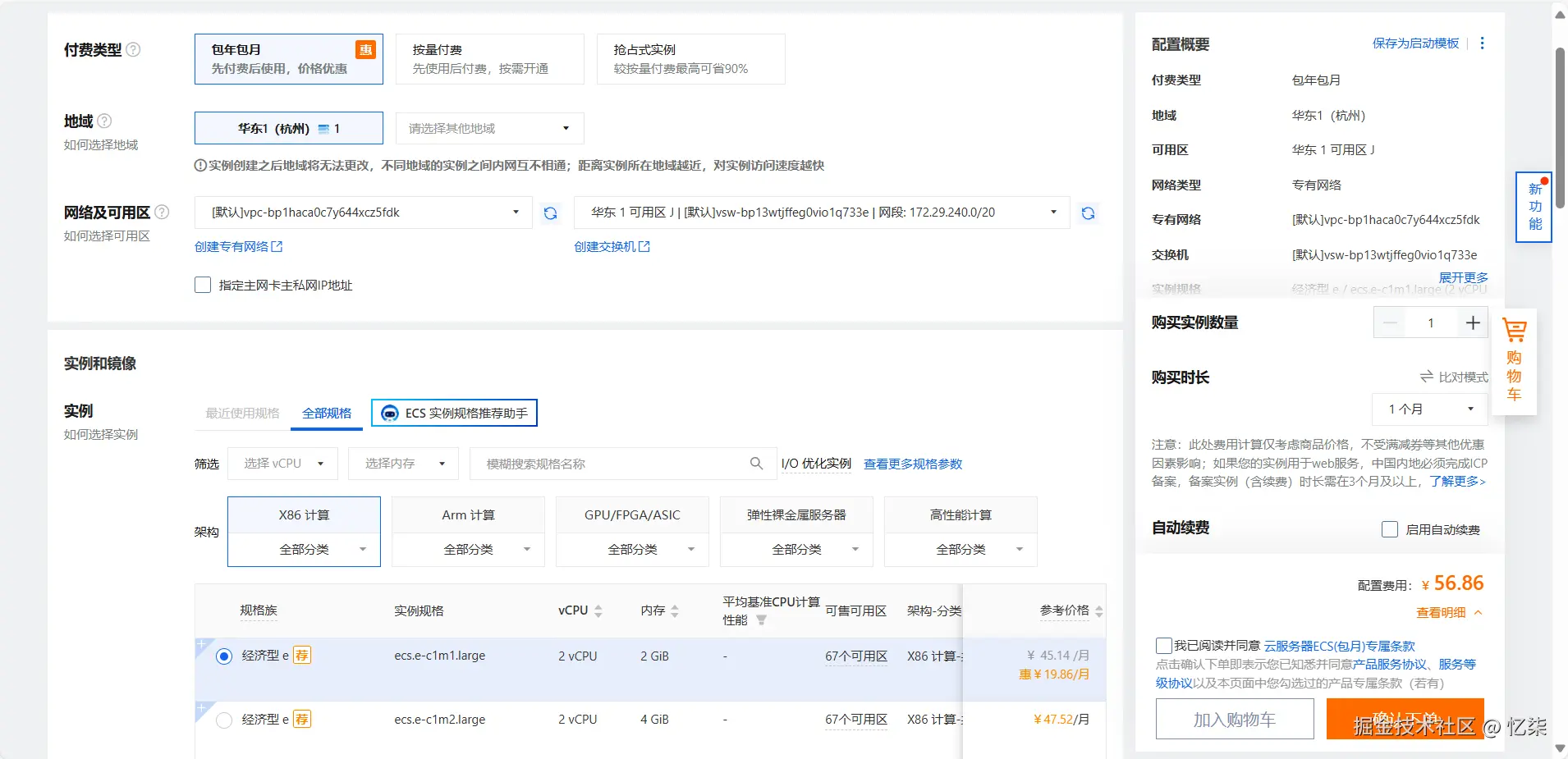Select ecs.e-c1m1.large radio button

pos(224,656)
